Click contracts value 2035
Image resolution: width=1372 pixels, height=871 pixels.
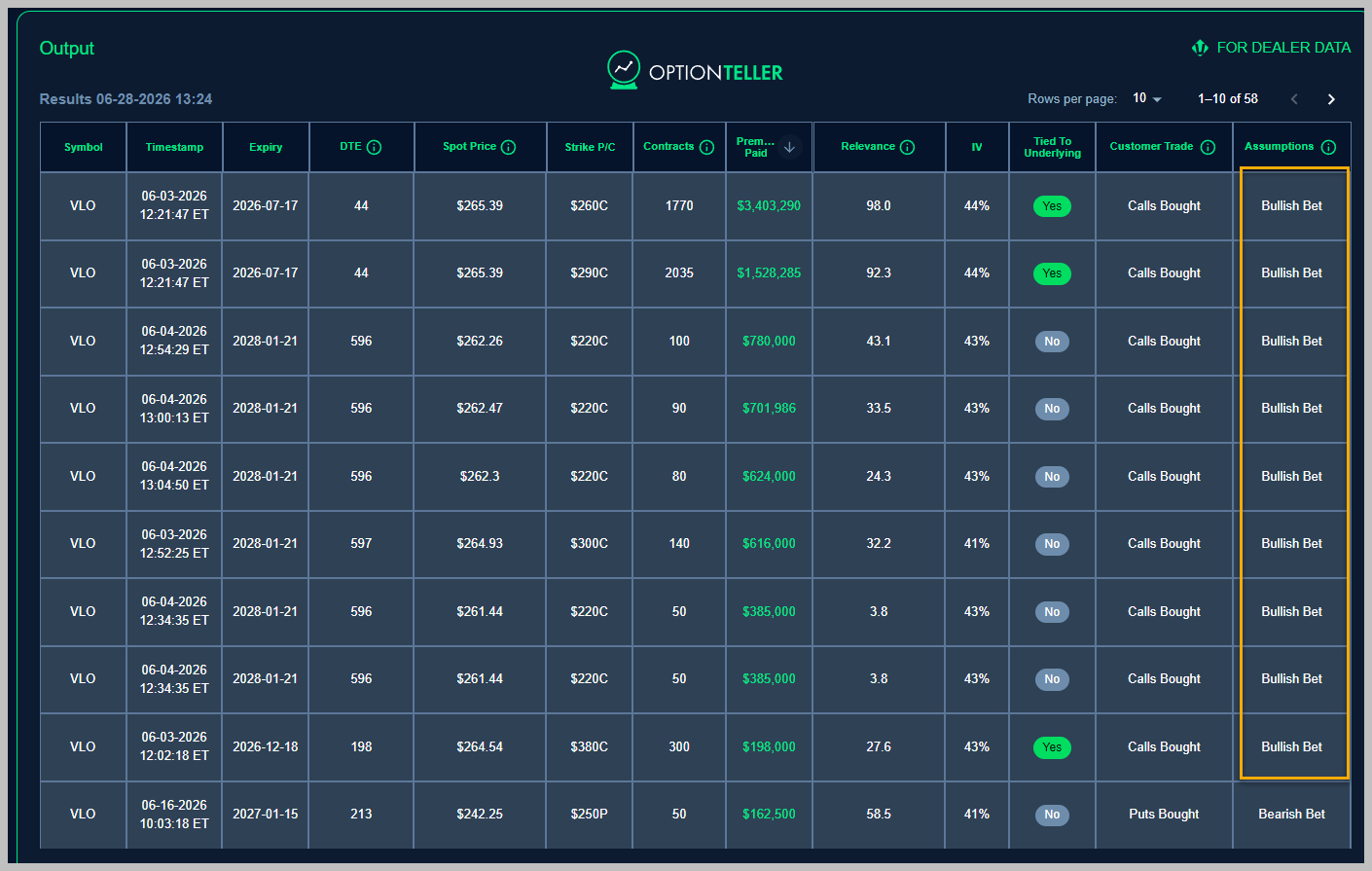click(x=679, y=272)
